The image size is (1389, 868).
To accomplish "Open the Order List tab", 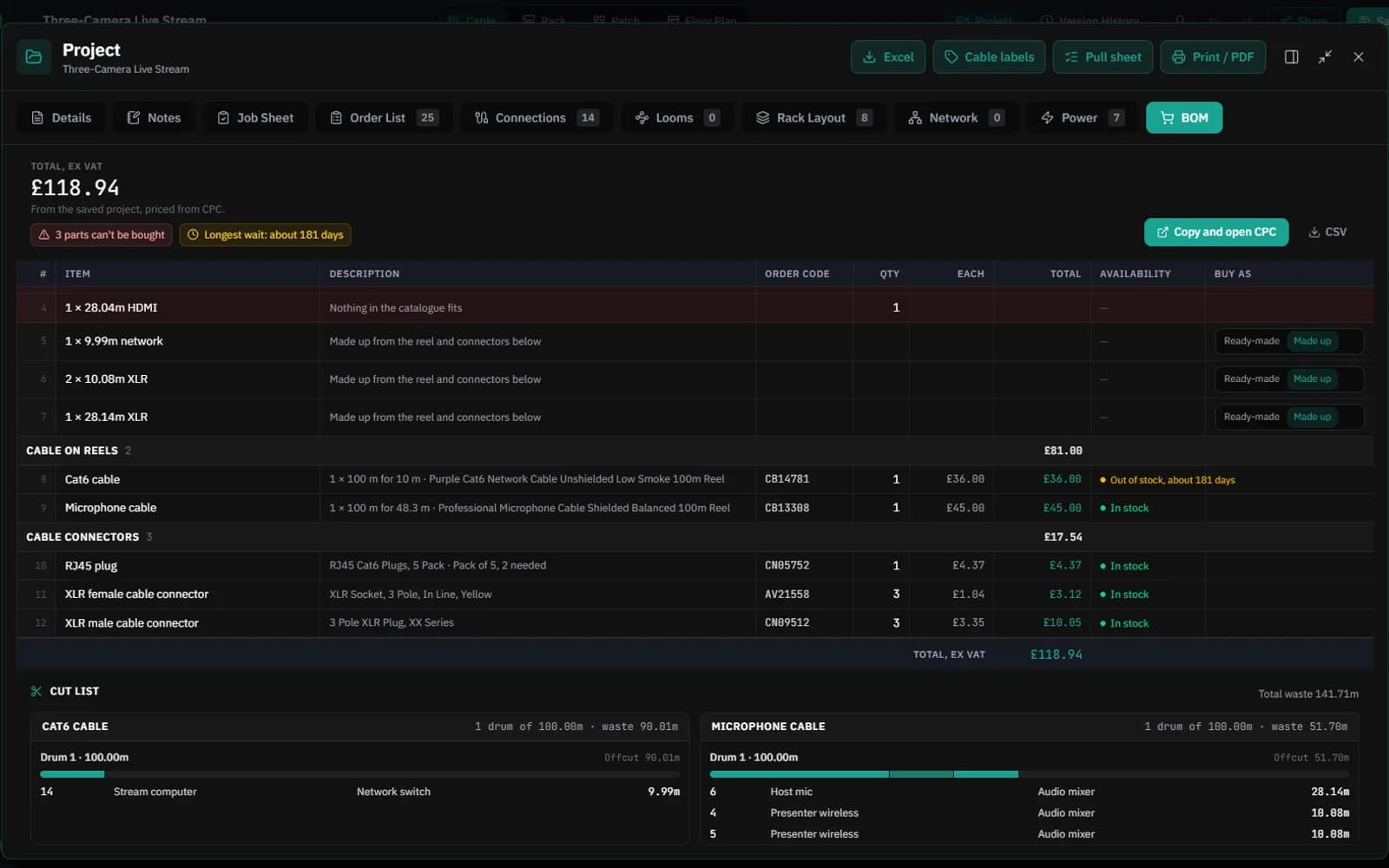I will (x=384, y=118).
